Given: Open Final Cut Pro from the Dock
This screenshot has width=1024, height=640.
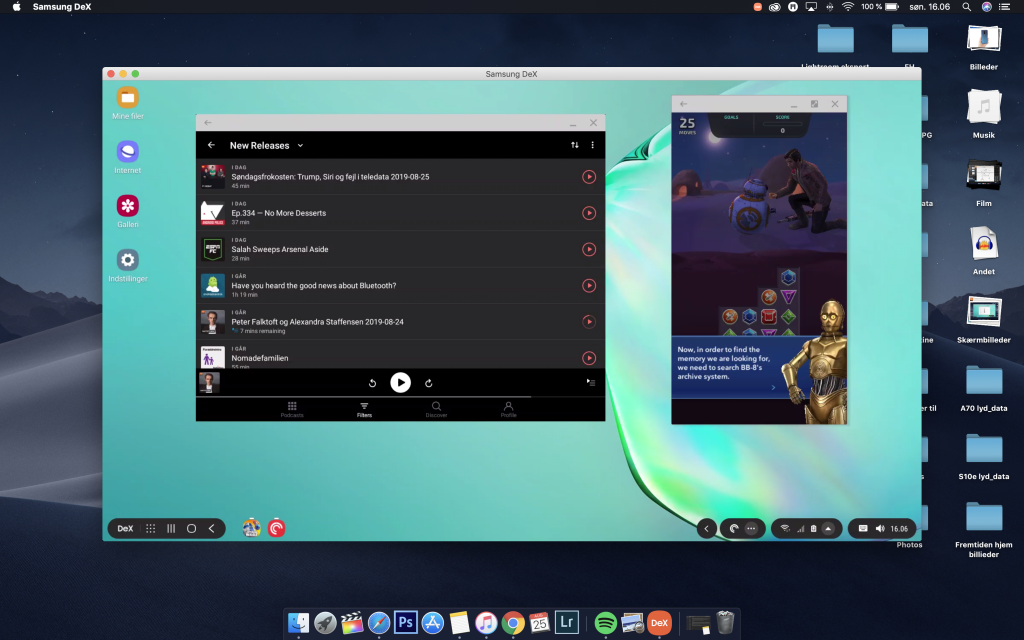Looking at the screenshot, I should pos(352,622).
